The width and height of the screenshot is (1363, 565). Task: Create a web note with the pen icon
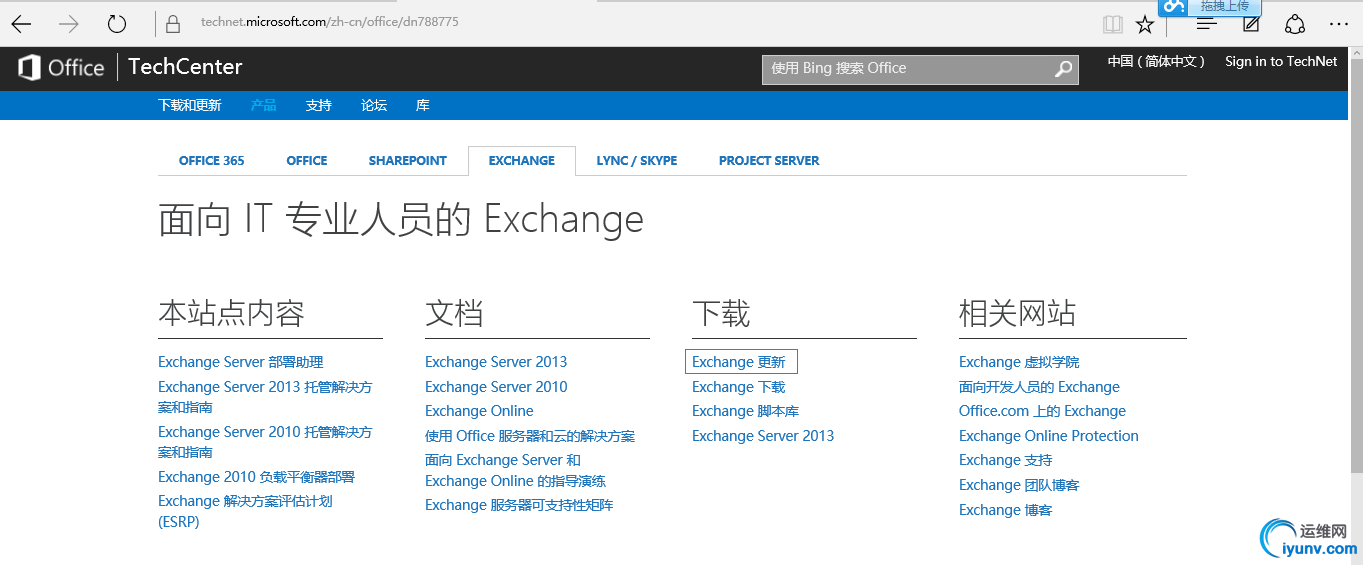(1251, 24)
